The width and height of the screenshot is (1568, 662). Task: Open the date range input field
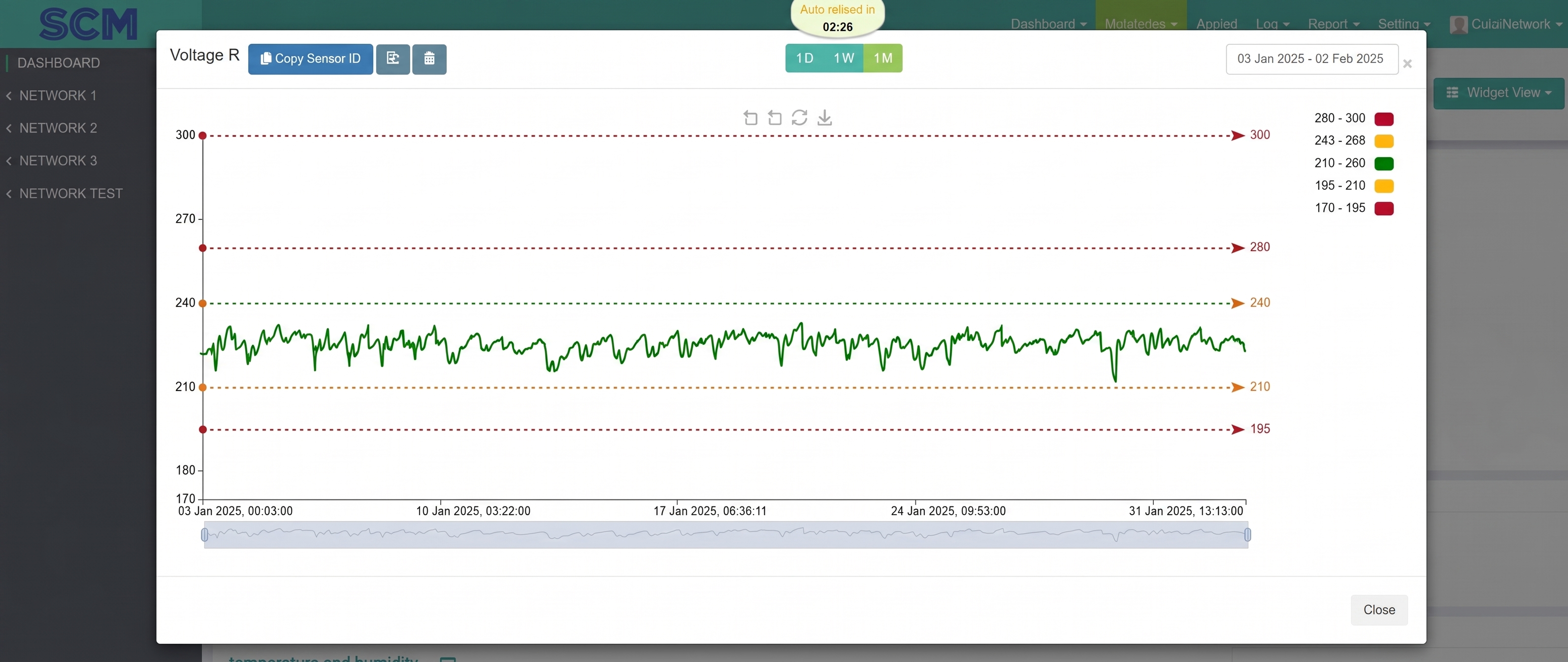coord(1312,59)
